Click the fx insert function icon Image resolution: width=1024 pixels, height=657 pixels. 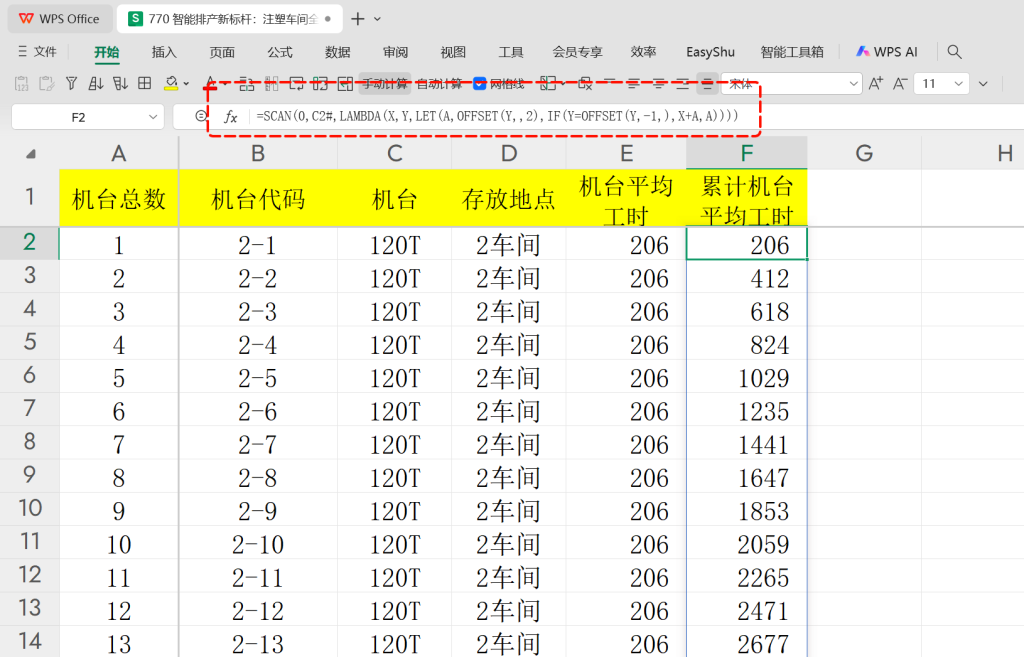231,117
